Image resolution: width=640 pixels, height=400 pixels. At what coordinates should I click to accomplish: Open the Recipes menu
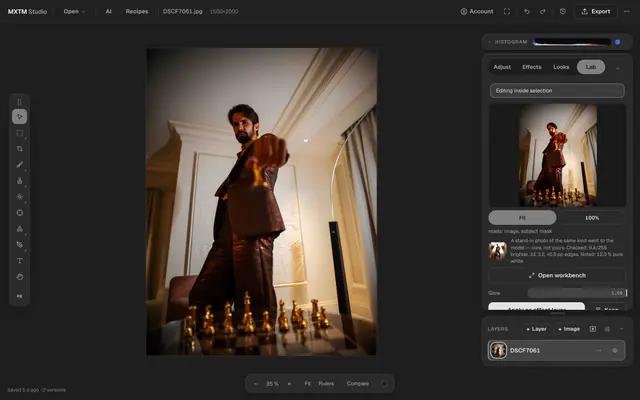137,11
